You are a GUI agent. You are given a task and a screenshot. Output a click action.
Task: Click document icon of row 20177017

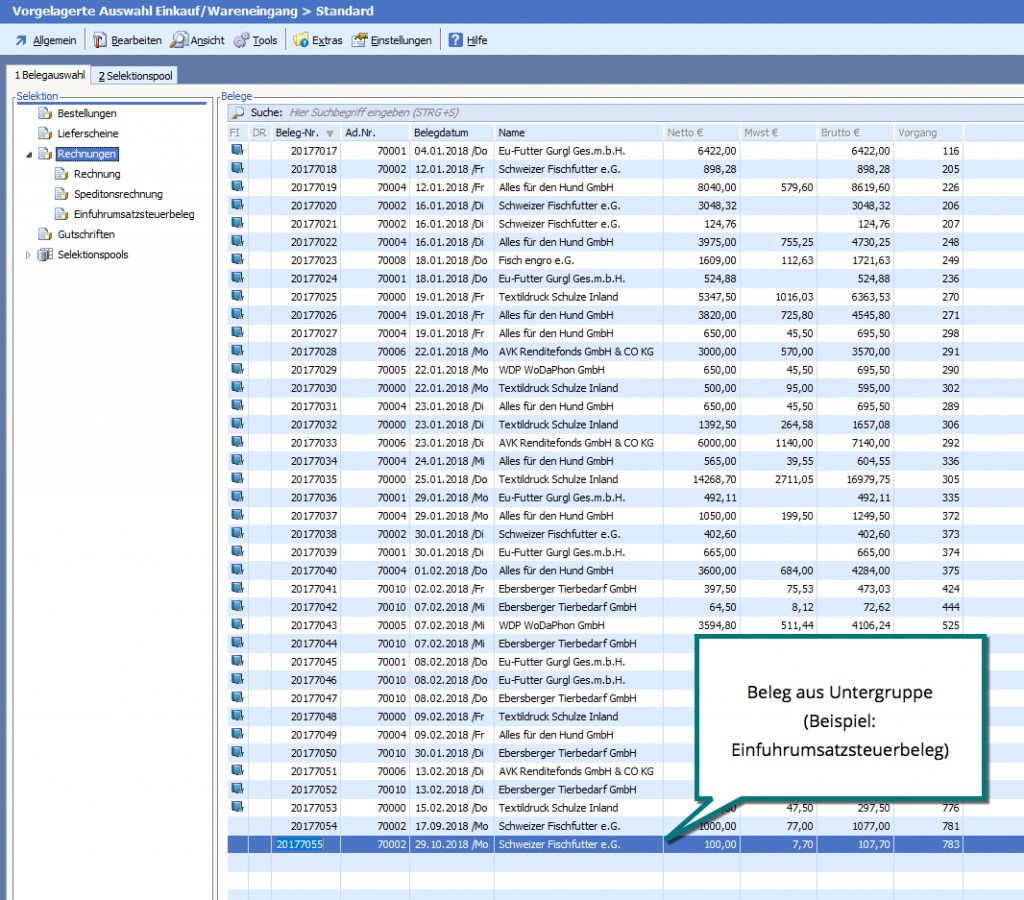237,150
